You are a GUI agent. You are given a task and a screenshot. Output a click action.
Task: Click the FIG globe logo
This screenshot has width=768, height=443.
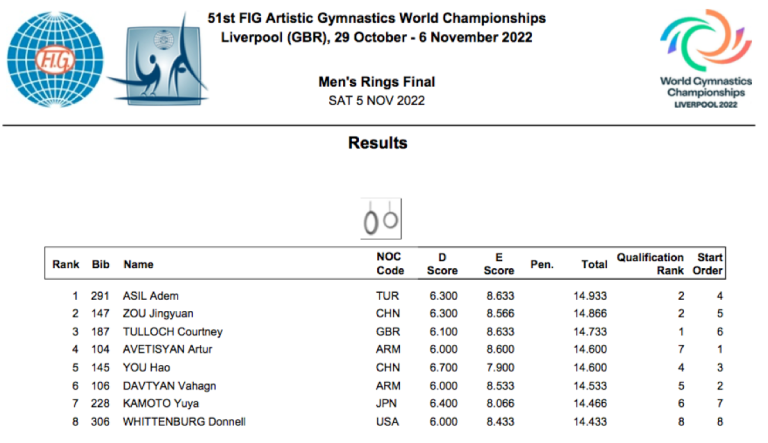[x=47, y=56]
